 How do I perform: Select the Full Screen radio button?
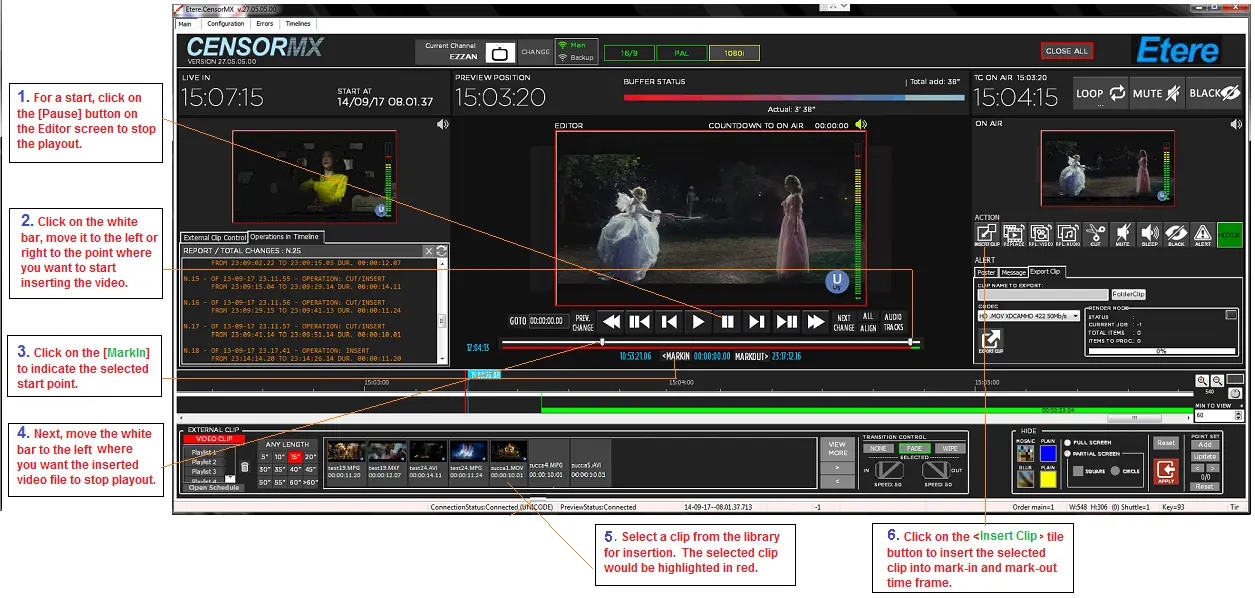coord(1068,442)
